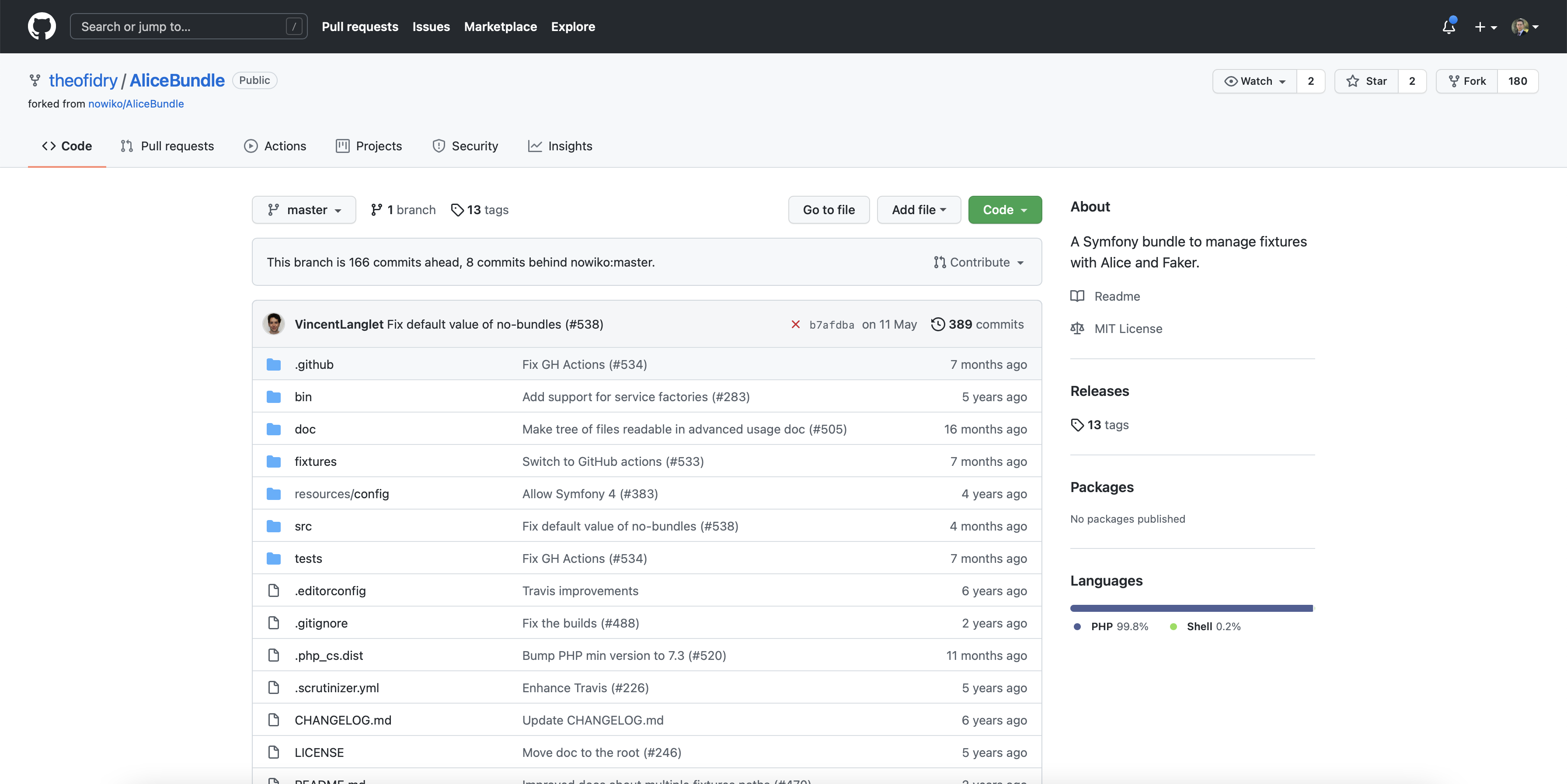The width and height of the screenshot is (1567, 784).
Task: Open nowiko/AliceBundle fork source link
Action: click(x=136, y=104)
